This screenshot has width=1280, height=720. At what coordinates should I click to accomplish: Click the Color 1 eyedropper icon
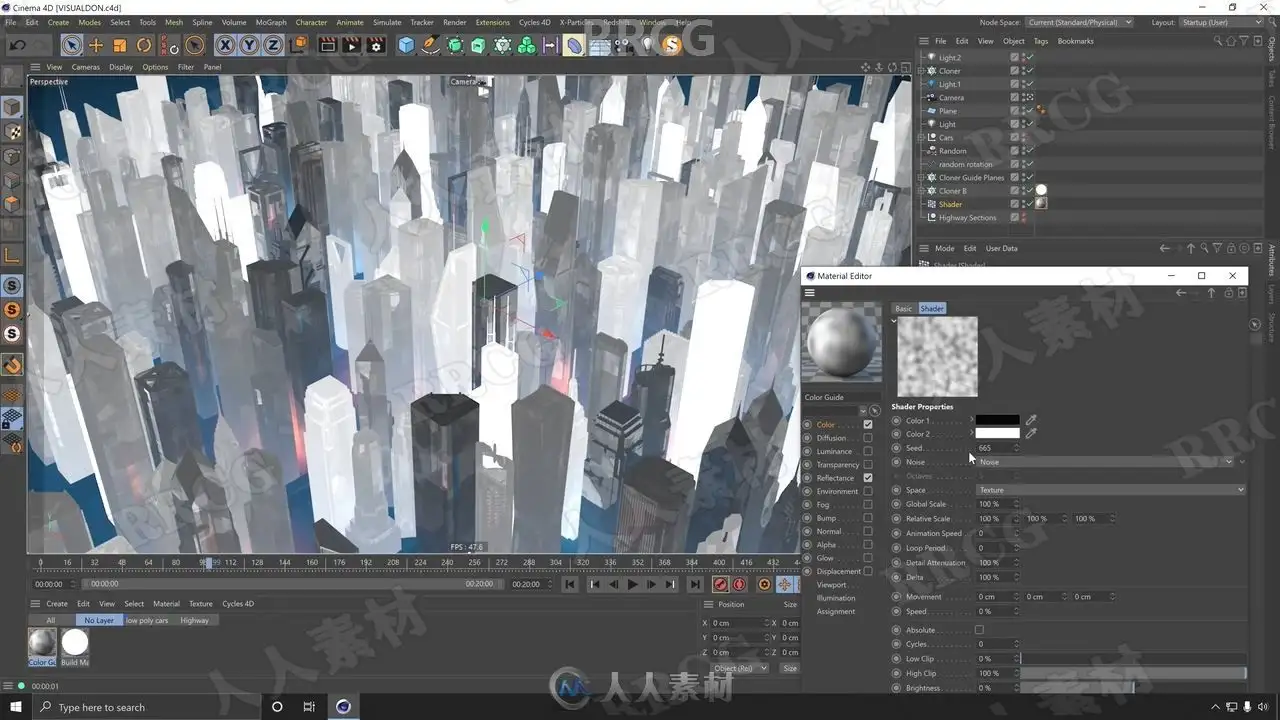[x=1031, y=420]
